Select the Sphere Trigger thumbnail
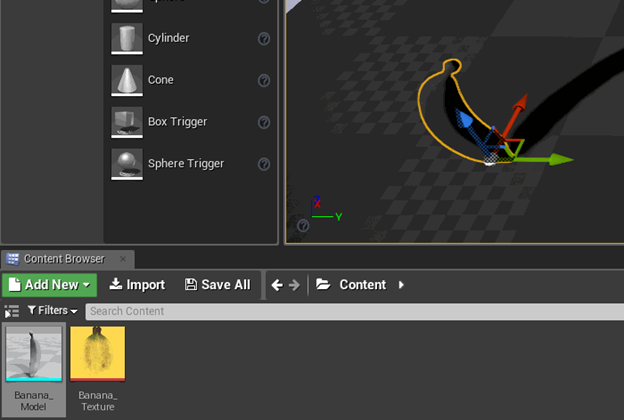 point(127,164)
